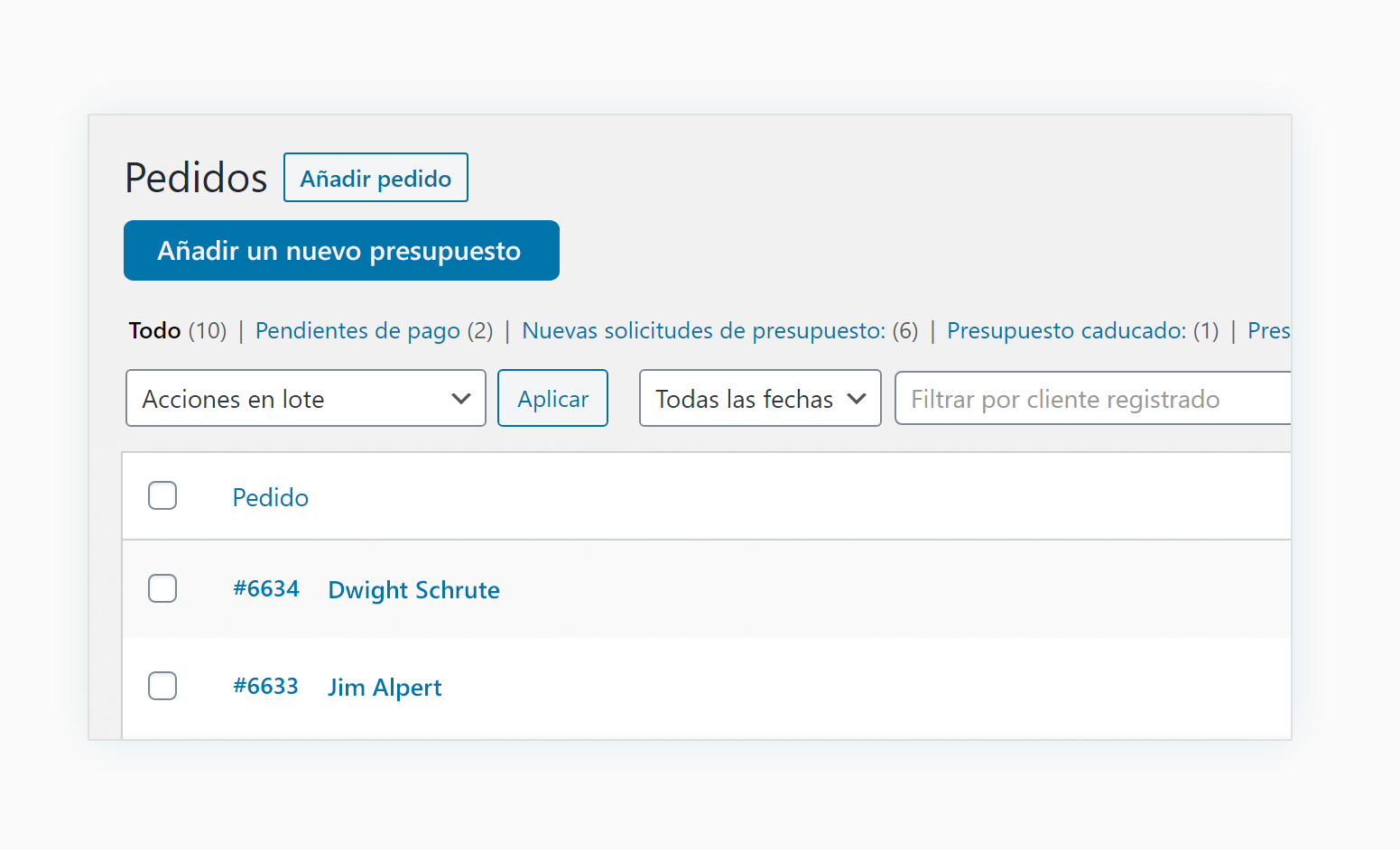Click the Aplicar button

pos(552,398)
